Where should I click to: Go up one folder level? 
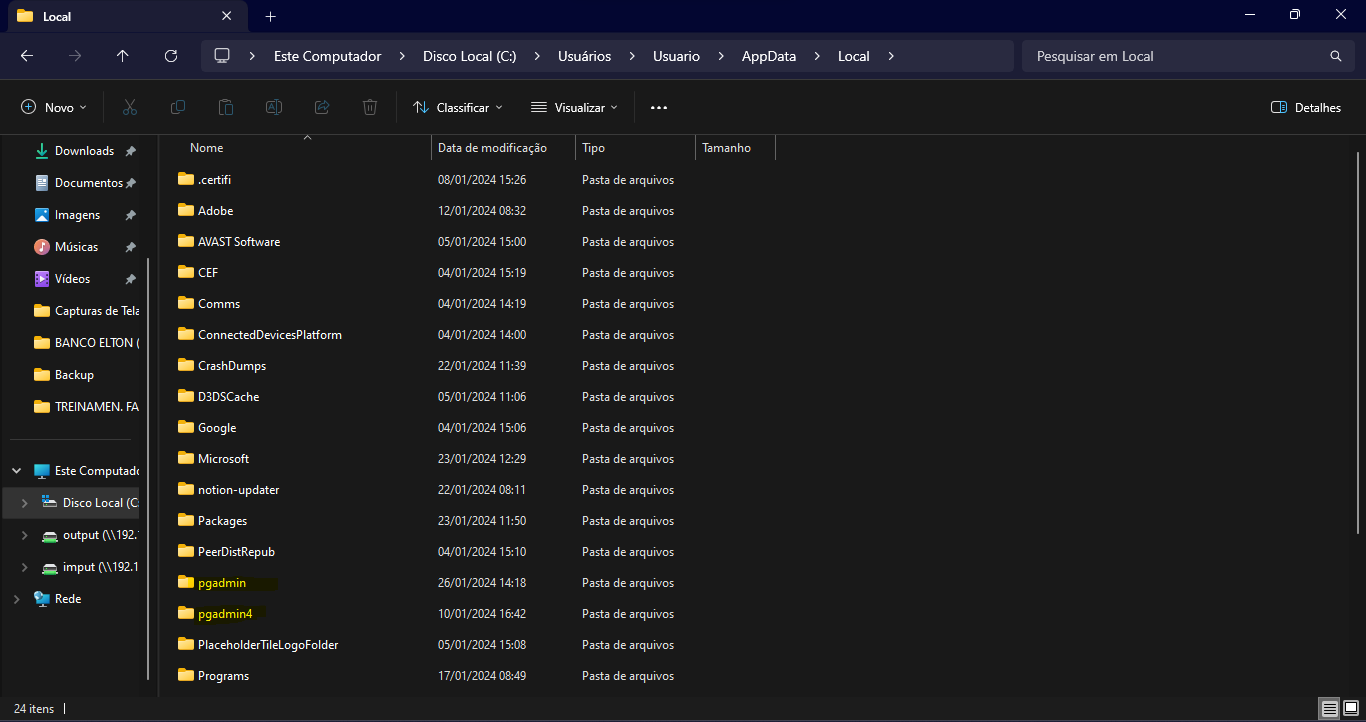click(123, 56)
